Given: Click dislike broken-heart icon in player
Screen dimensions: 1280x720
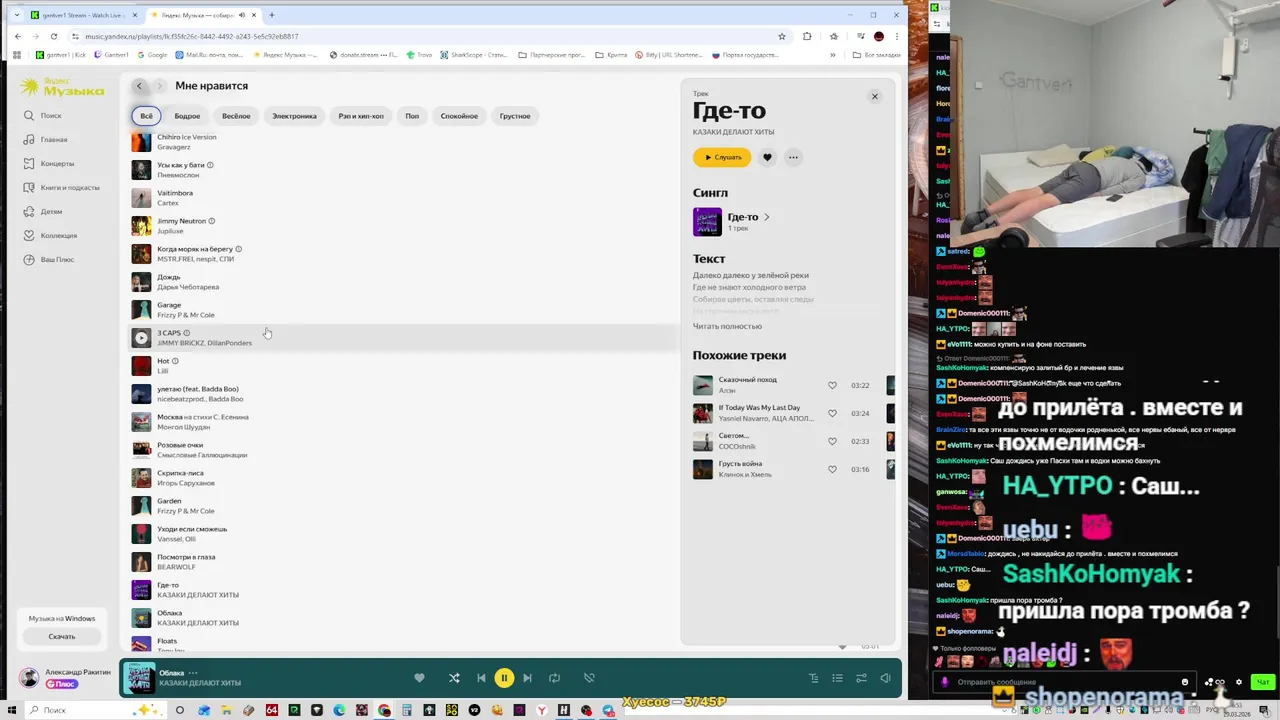Looking at the screenshot, I should coord(589,678).
